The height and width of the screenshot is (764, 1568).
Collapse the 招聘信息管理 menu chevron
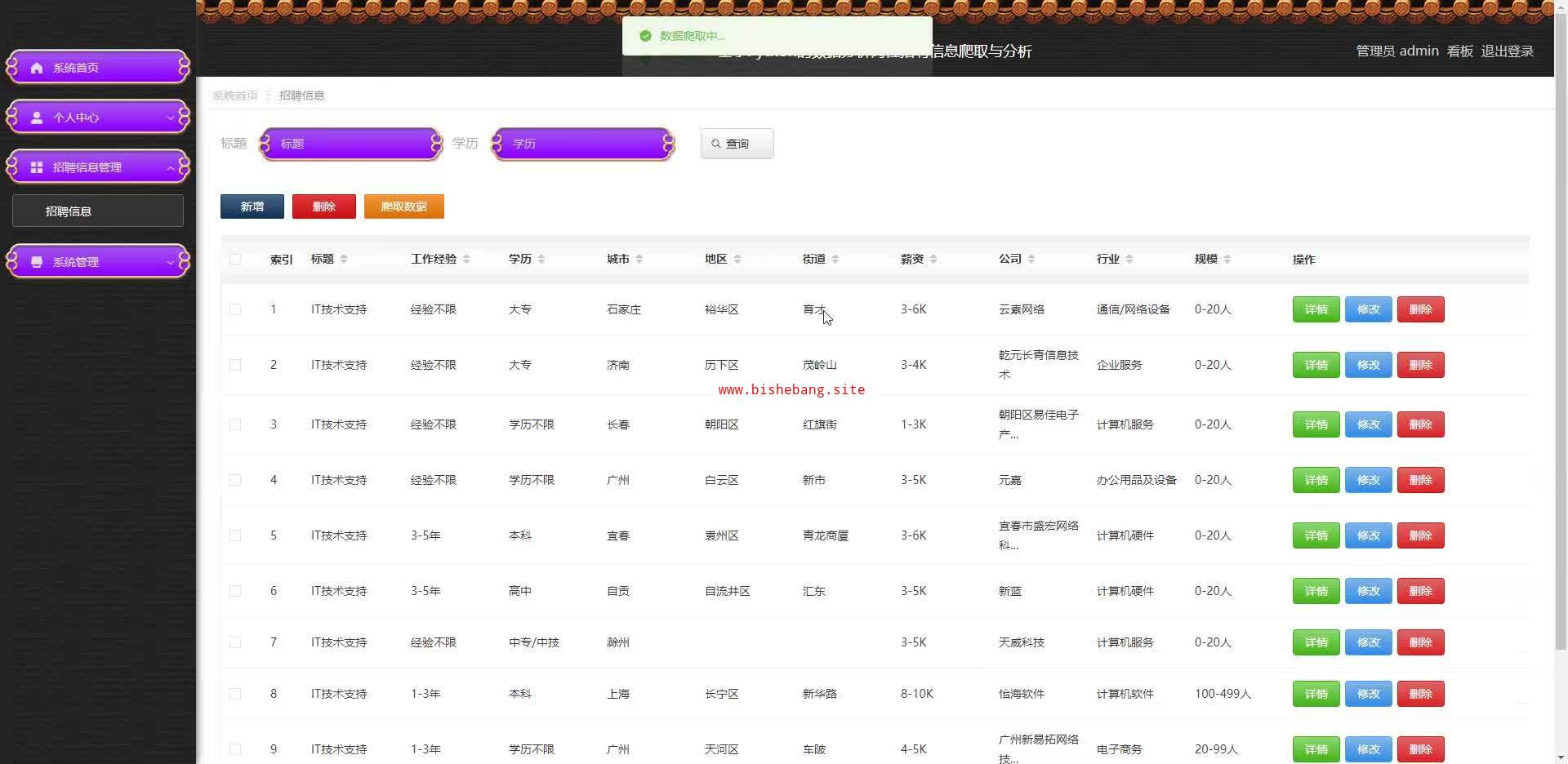click(x=170, y=167)
